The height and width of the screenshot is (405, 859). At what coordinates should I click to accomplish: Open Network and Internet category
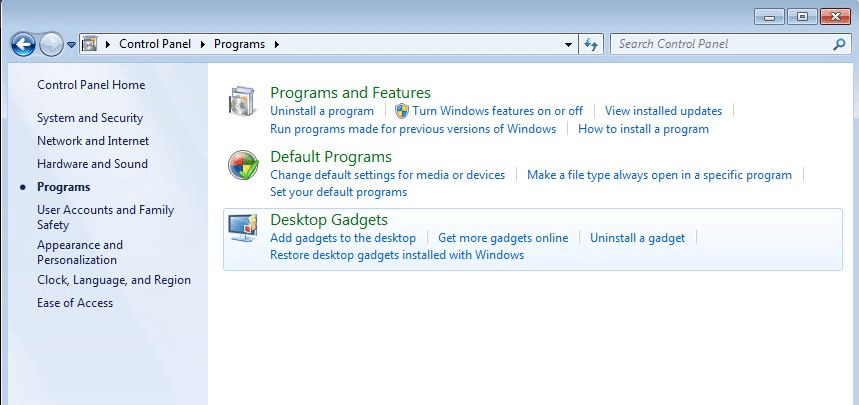pos(93,141)
